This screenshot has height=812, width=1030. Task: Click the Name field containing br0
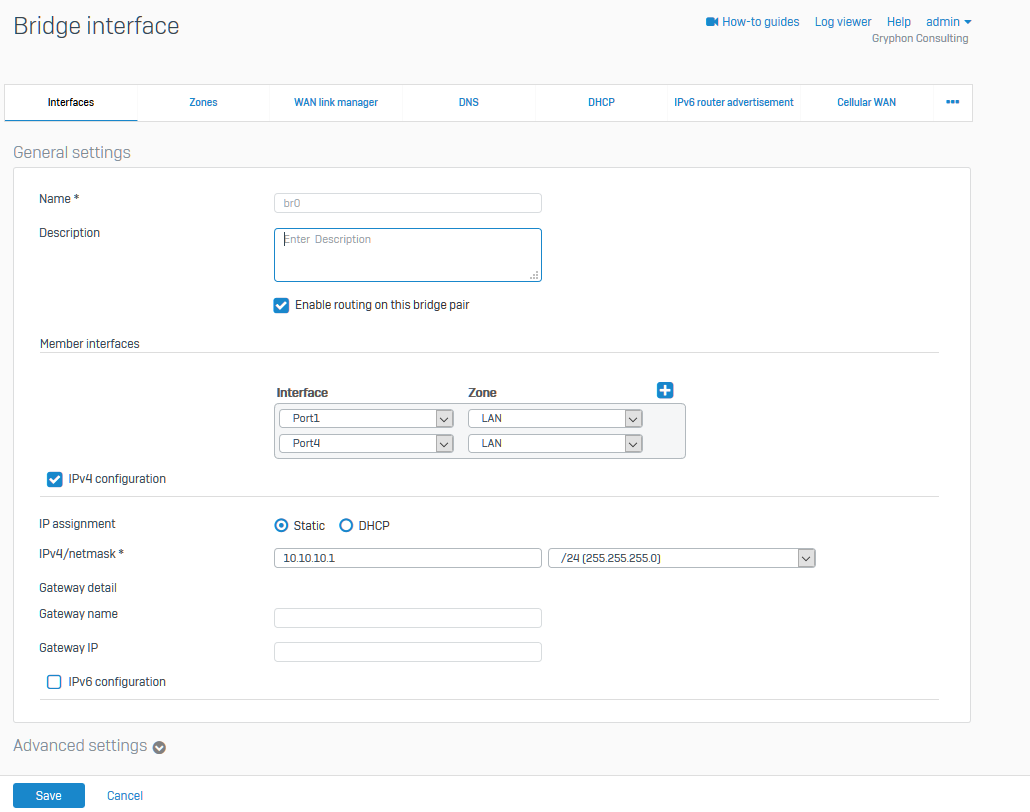[x=408, y=203]
